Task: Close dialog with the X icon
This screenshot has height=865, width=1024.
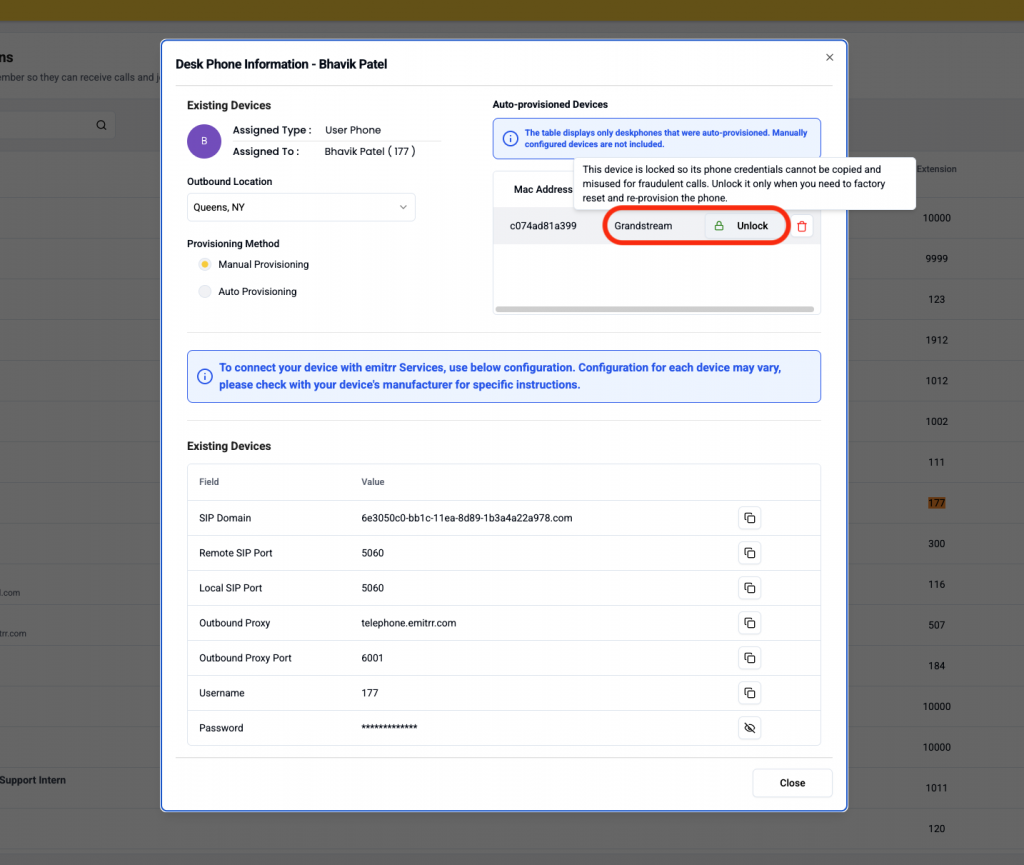Action: pyautogui.click(x=829, y=57)
